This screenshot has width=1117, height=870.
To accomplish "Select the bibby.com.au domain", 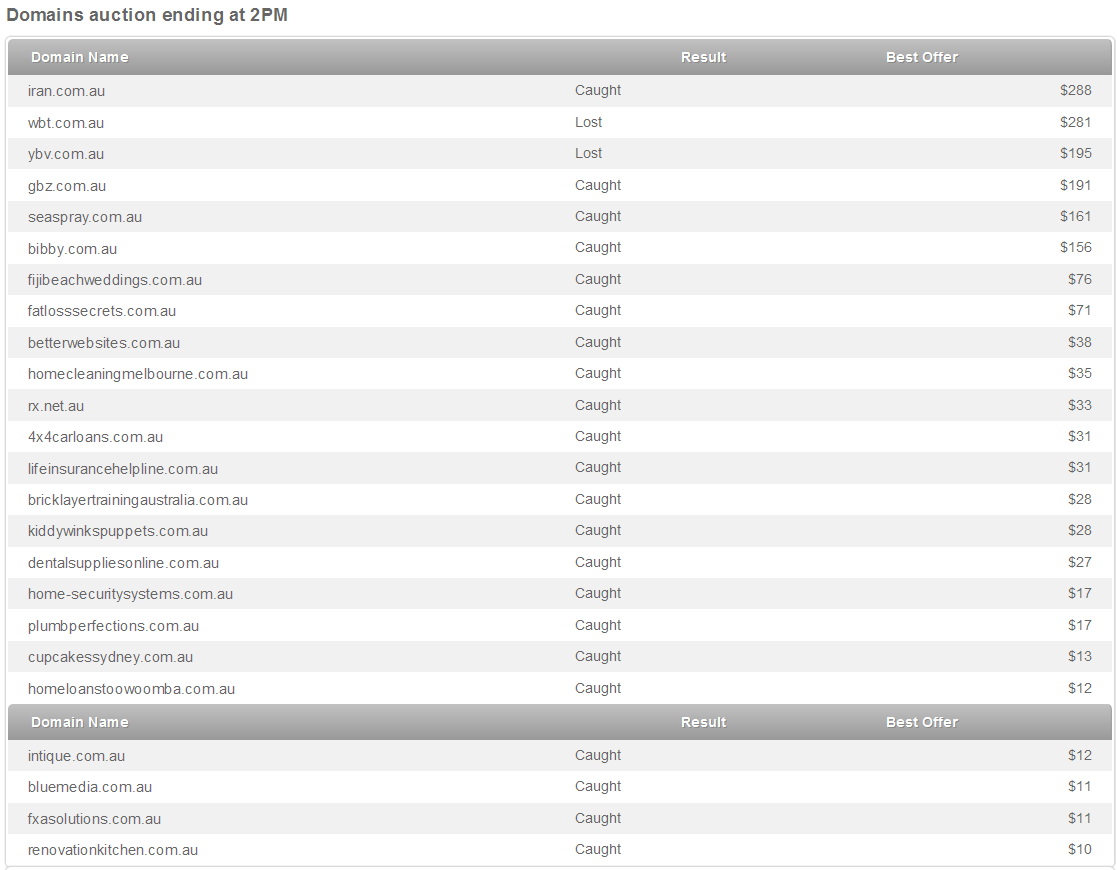I will pos(73,249).
